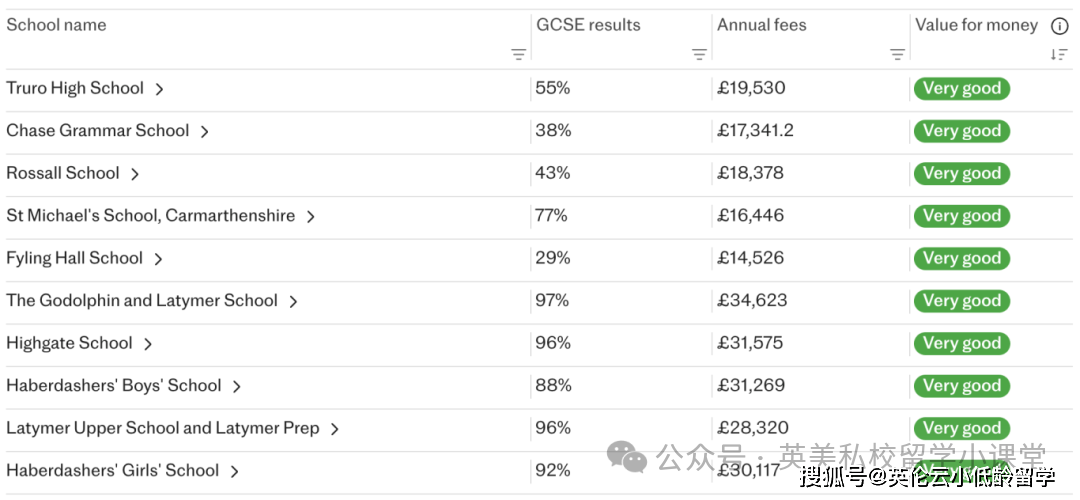The width and height of the screenshot is (1080, 500).
Task: Select the GCSE results column header
Action: (x=588, y=25)
